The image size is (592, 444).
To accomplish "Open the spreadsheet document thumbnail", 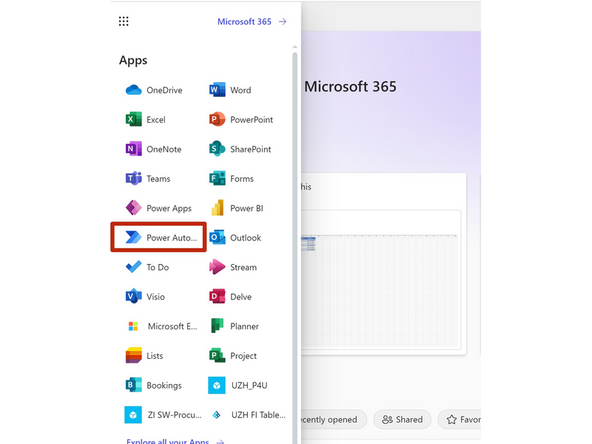I will pyautogui.click(x=381, y=279).
